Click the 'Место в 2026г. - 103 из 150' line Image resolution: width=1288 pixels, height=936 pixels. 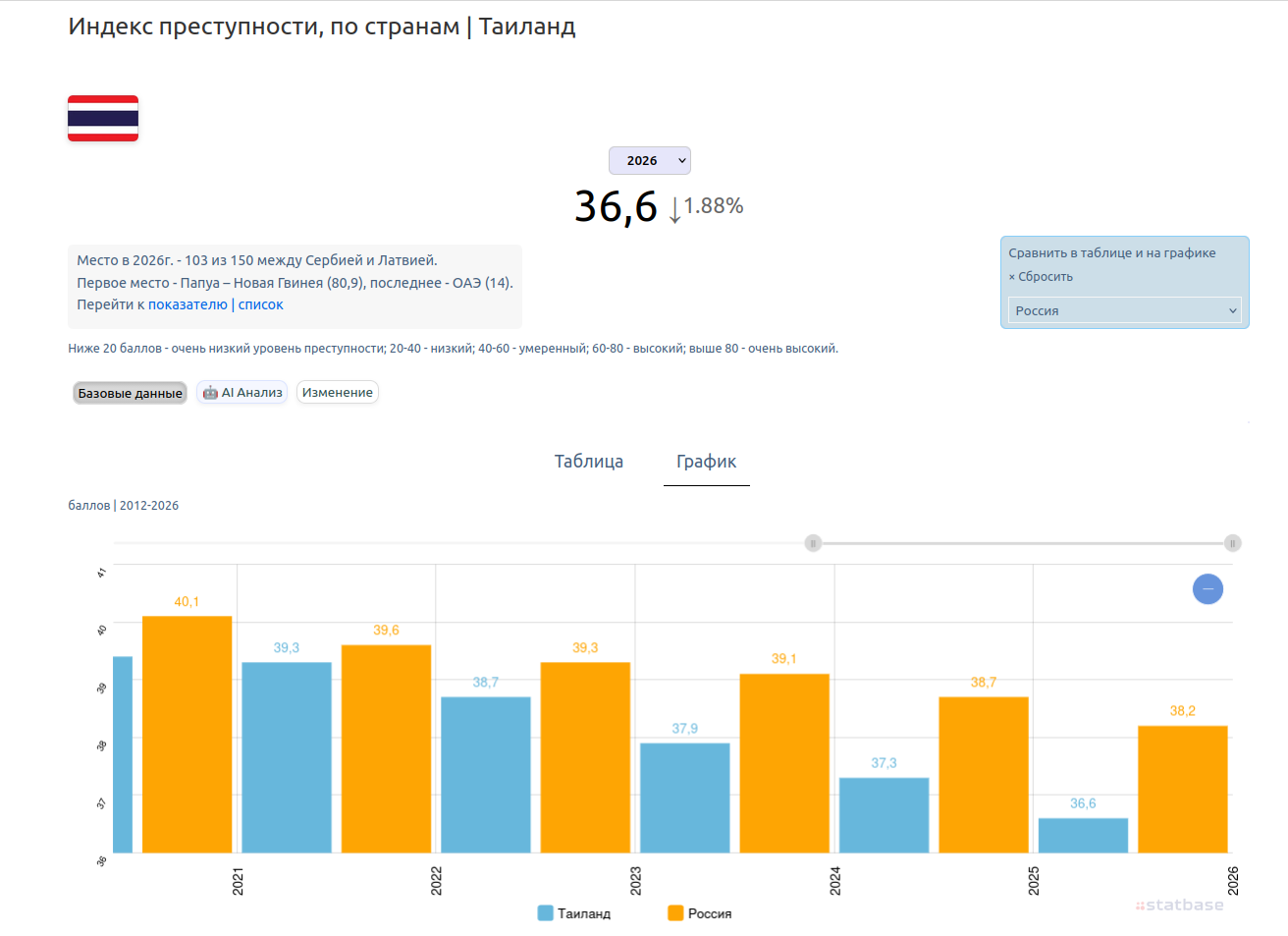(x=257, y=260)
